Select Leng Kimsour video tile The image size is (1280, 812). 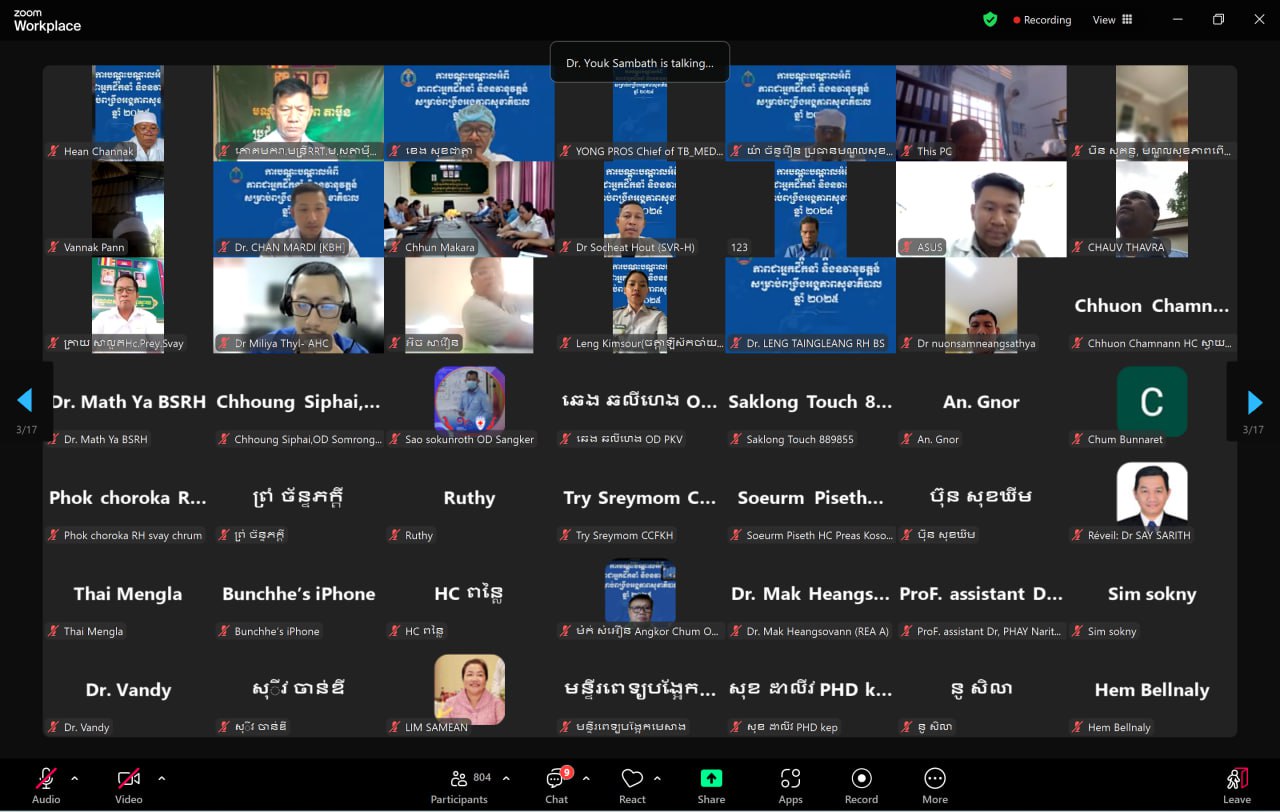[x=640, y=305]
